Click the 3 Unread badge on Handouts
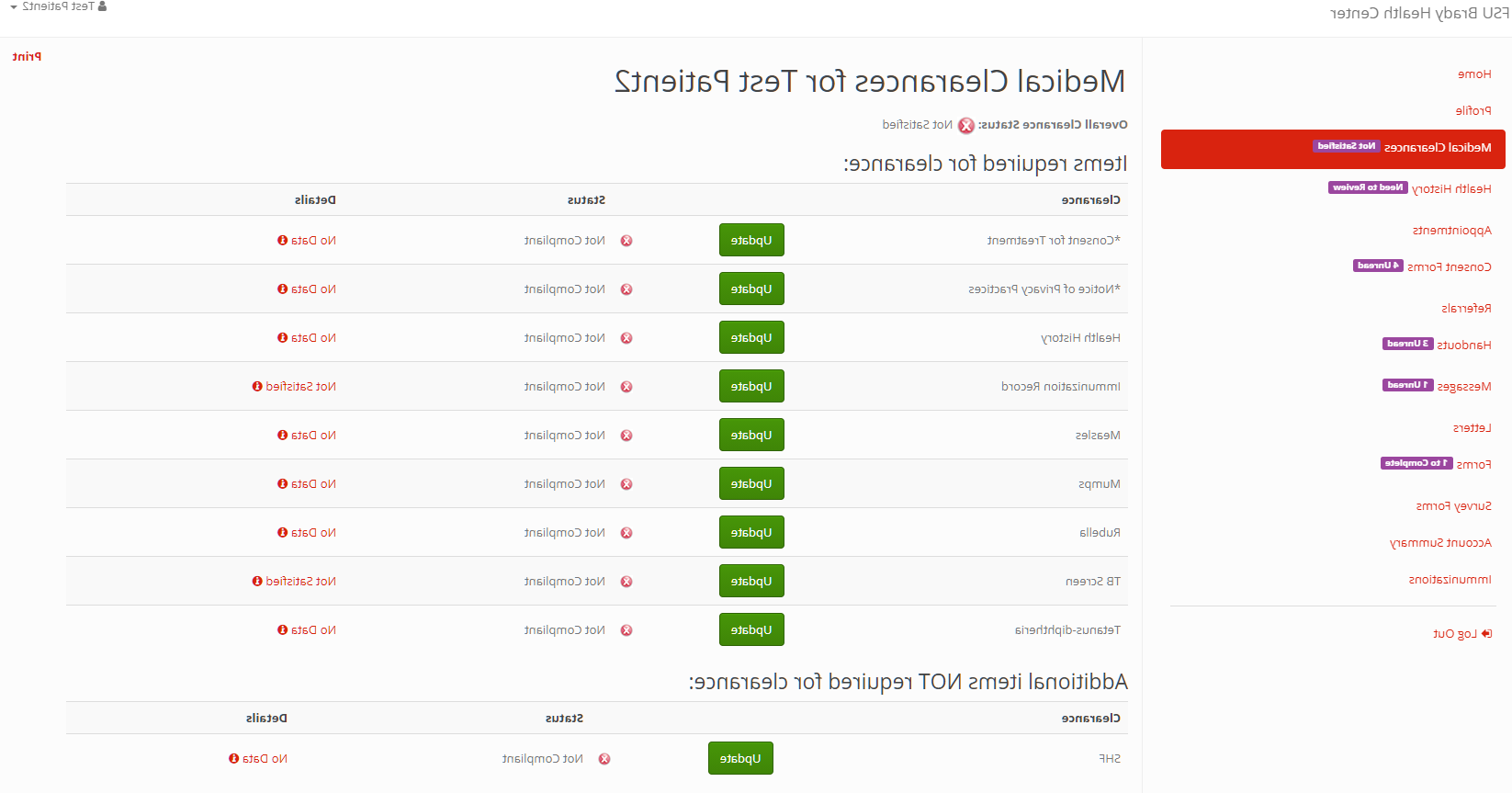 pos(1407,344)
